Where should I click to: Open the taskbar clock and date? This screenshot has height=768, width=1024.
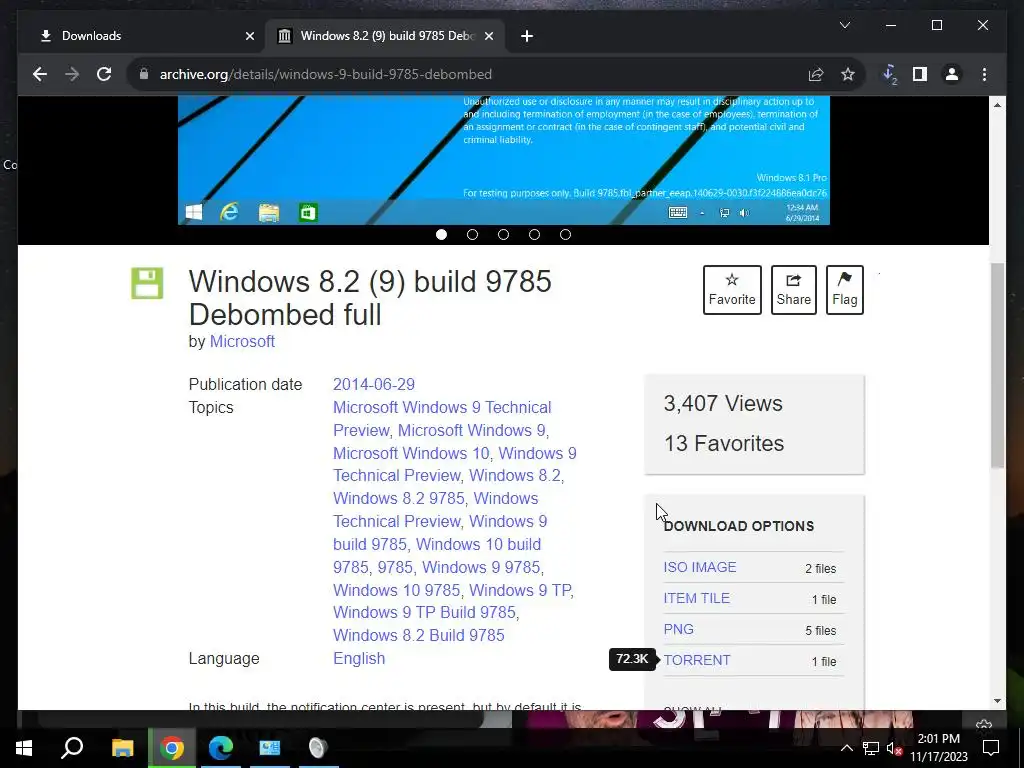(x=939, y=748)
